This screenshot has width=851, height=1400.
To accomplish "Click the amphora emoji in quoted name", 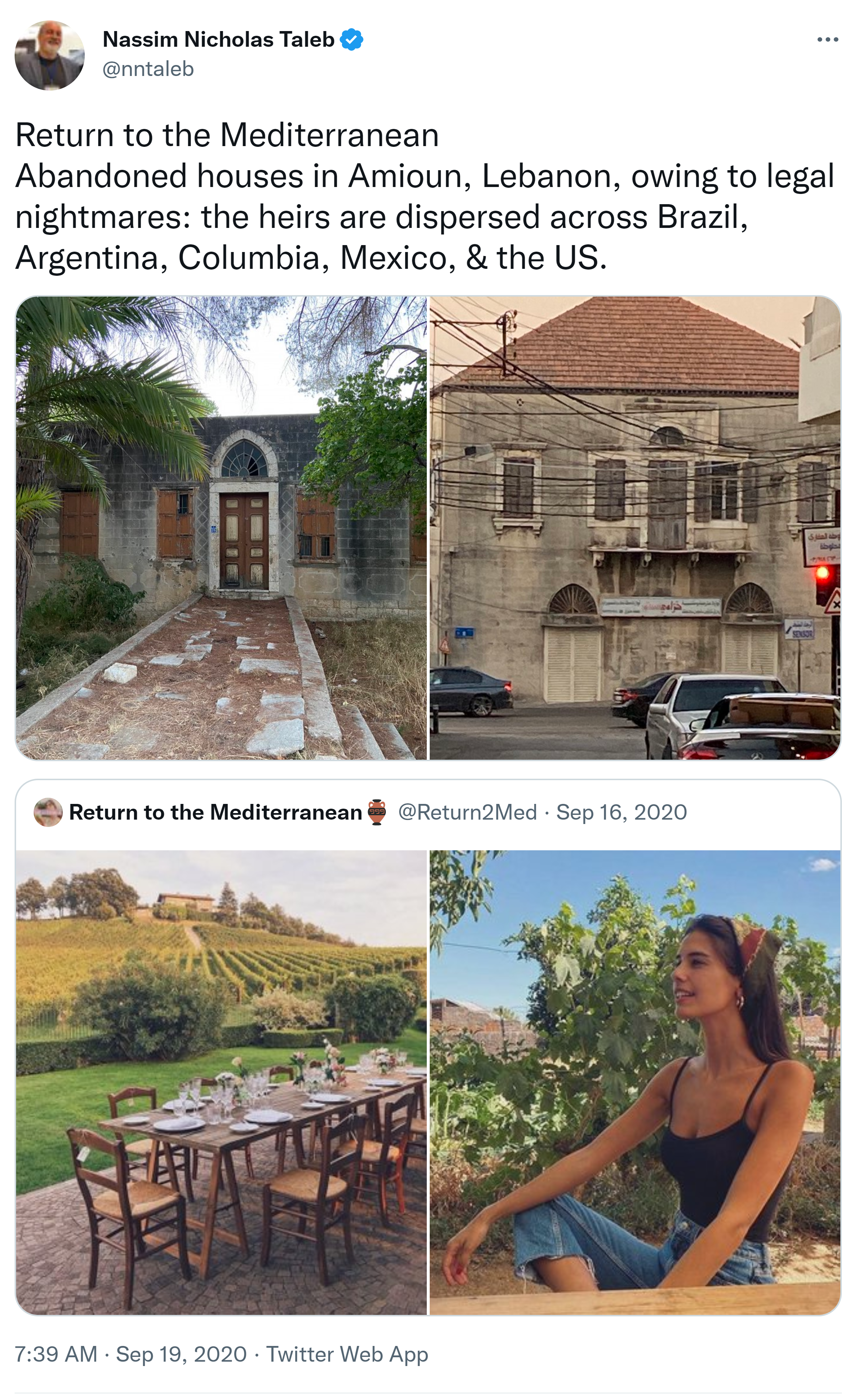I will 377,812.
